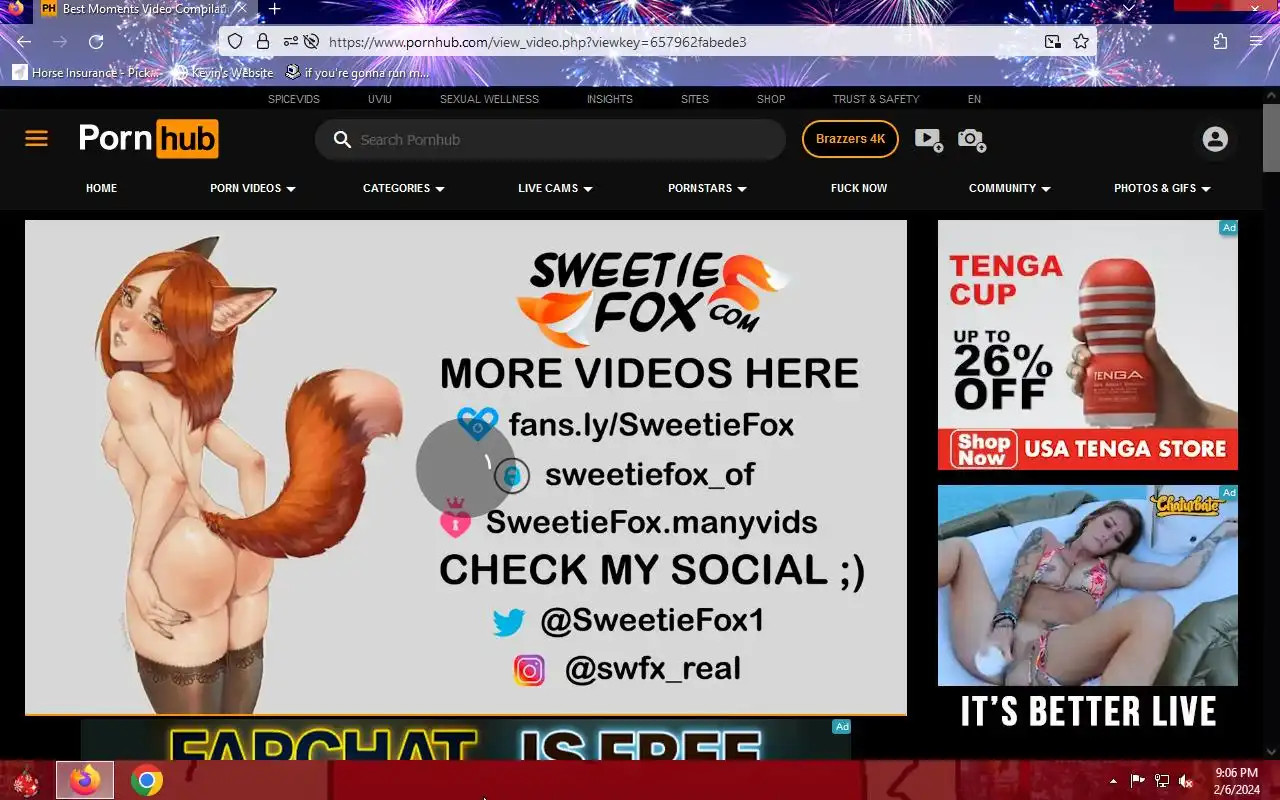Image resolution: width=1280 pixels, height=800 pixels.
Task: Open the upload photo camera icon
Action: point(972,140)
